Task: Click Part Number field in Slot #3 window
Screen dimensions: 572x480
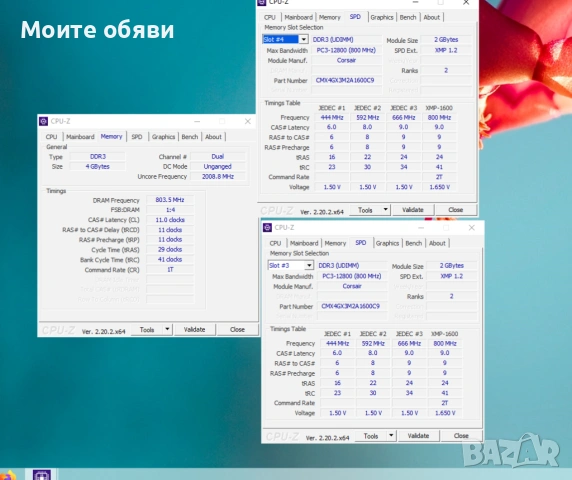Action: point(351,306)
